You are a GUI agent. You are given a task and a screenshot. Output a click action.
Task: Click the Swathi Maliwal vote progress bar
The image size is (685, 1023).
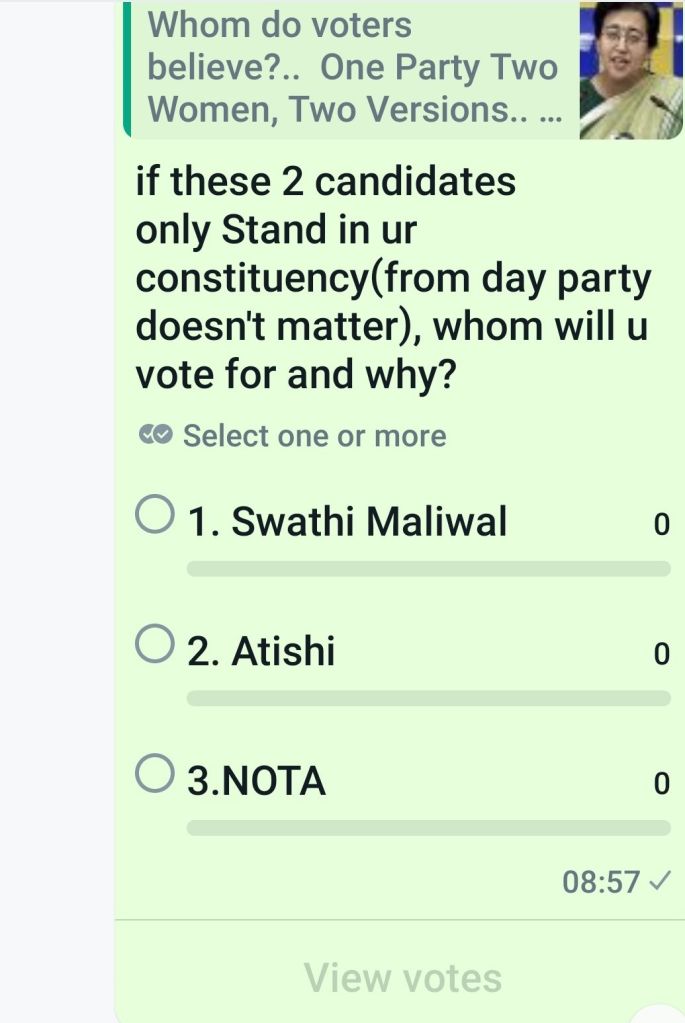pos(428,569)
